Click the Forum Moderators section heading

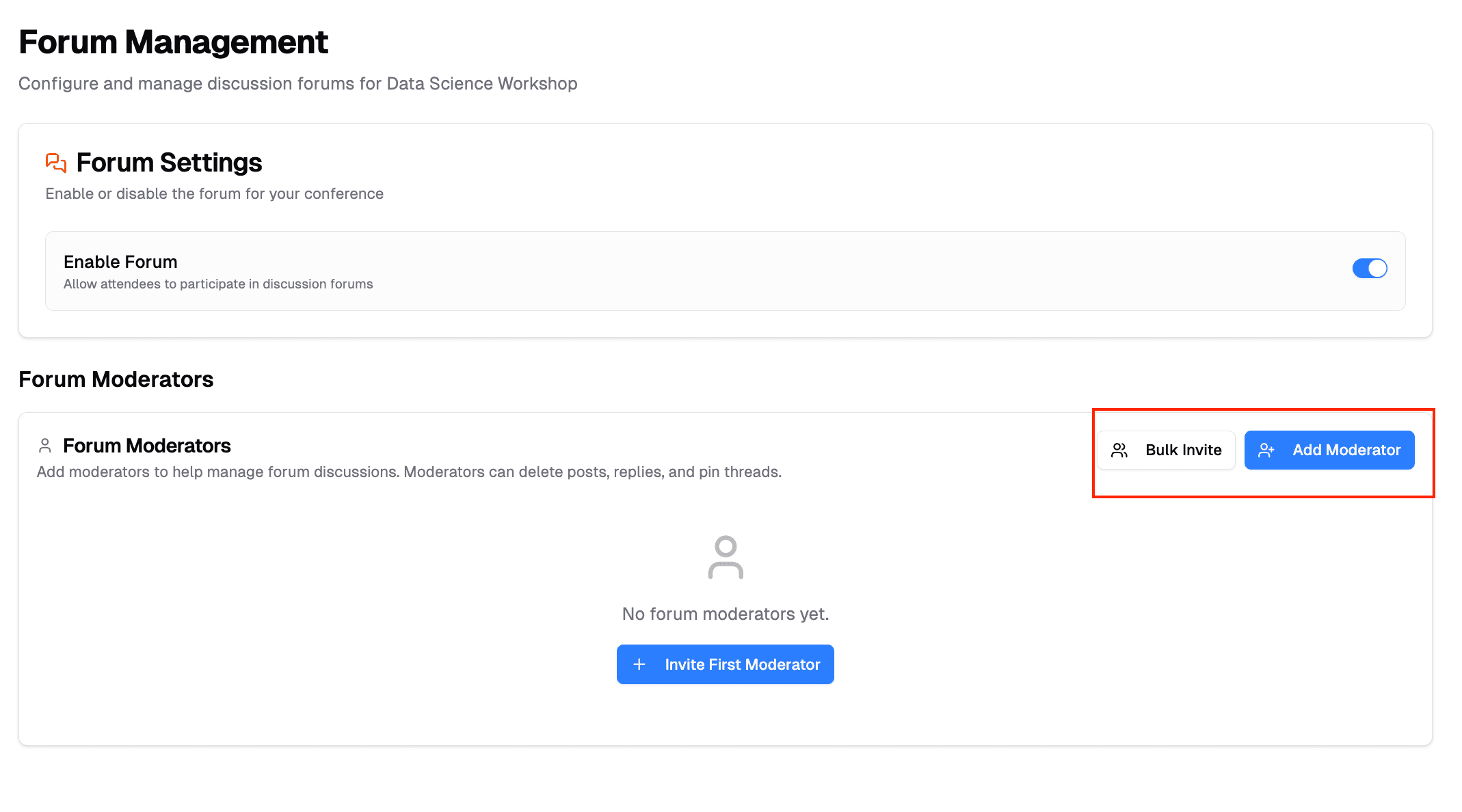pos(116,379)
